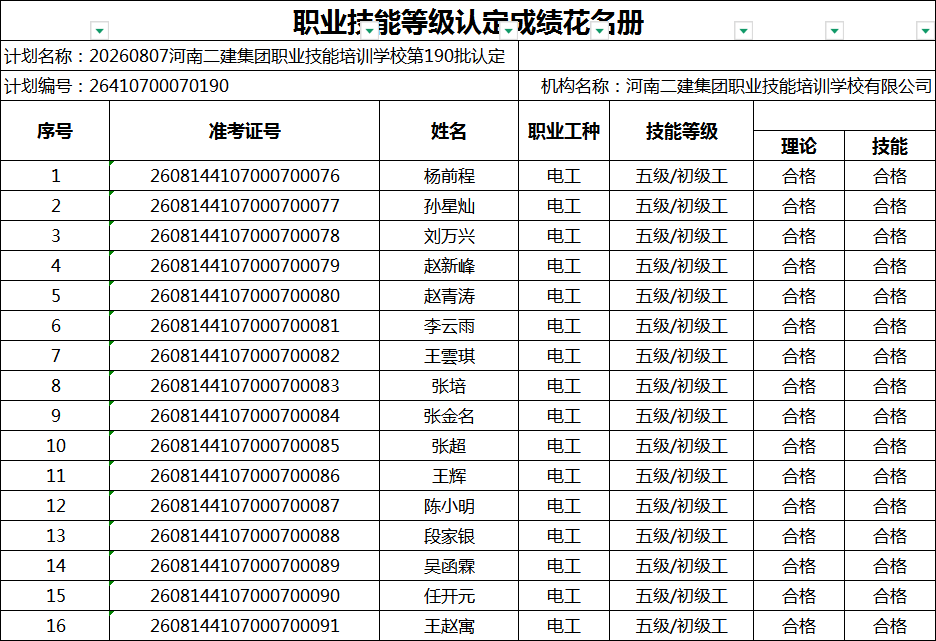Select the 职业工种 column header
The image size is (936, 641).
tap(564, 131)
